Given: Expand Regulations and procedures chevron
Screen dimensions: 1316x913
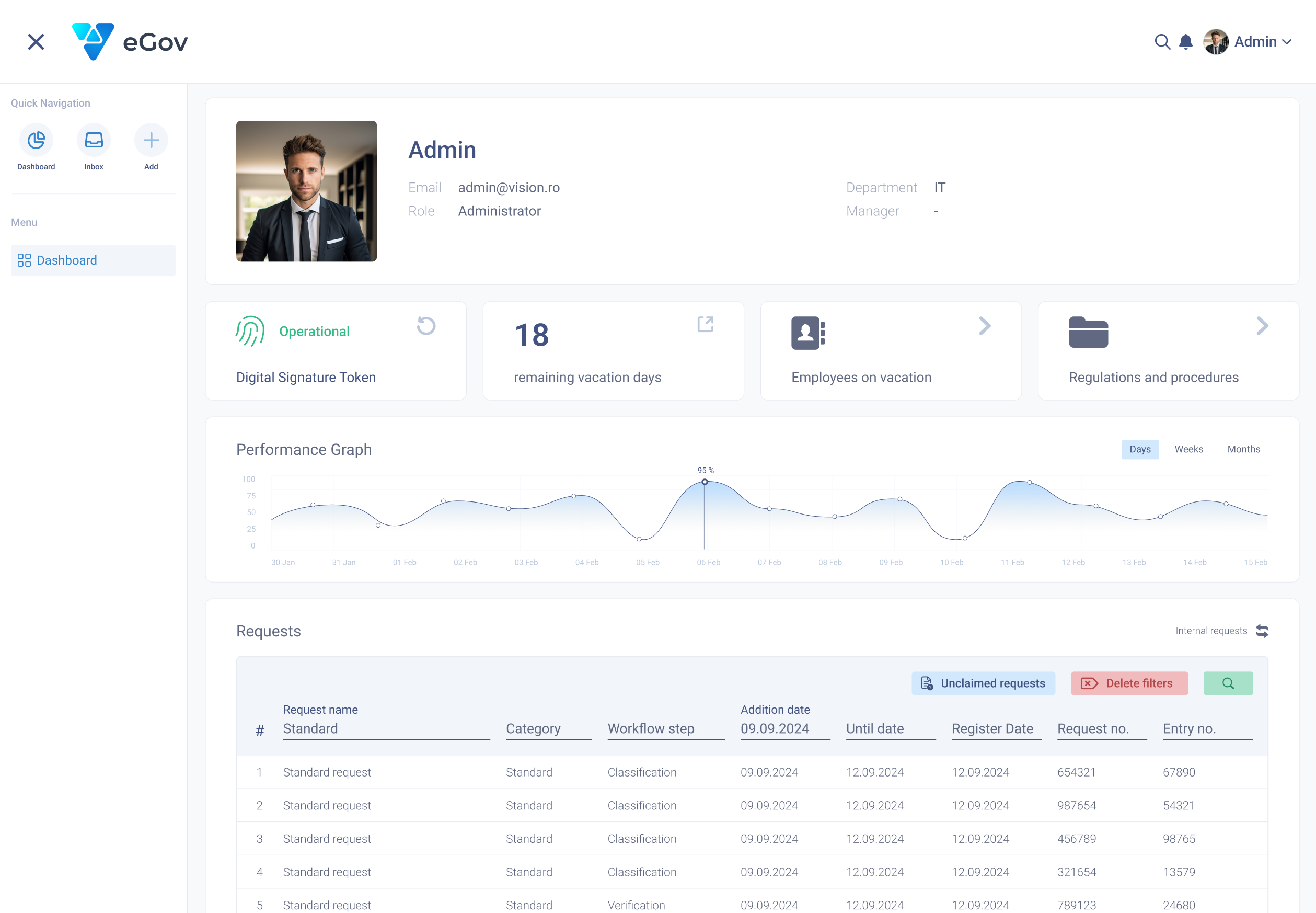Looking at the screenshot, I should point(1262,326).
